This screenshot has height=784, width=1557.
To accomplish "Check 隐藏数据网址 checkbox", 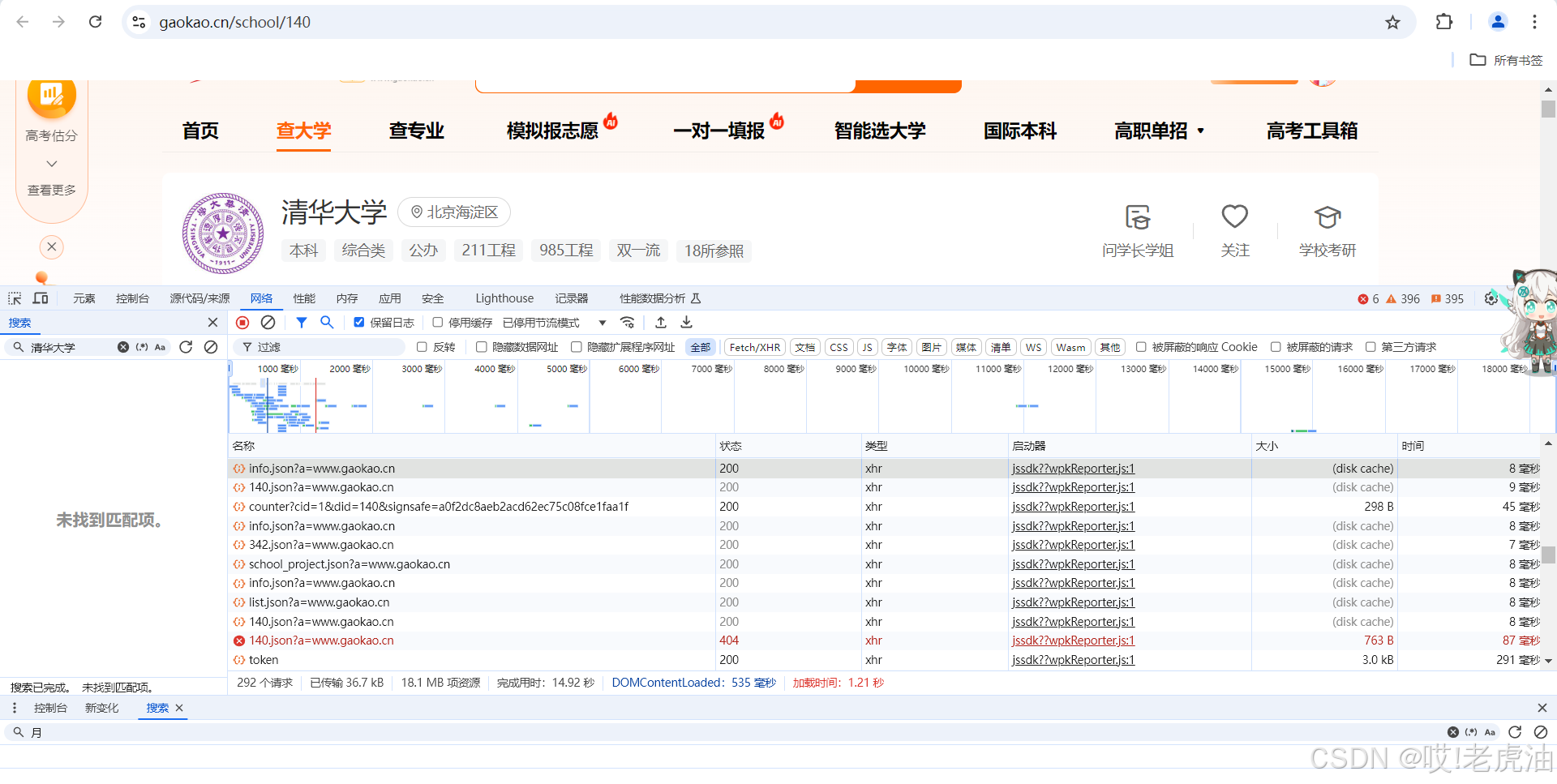I will [482, 347].
